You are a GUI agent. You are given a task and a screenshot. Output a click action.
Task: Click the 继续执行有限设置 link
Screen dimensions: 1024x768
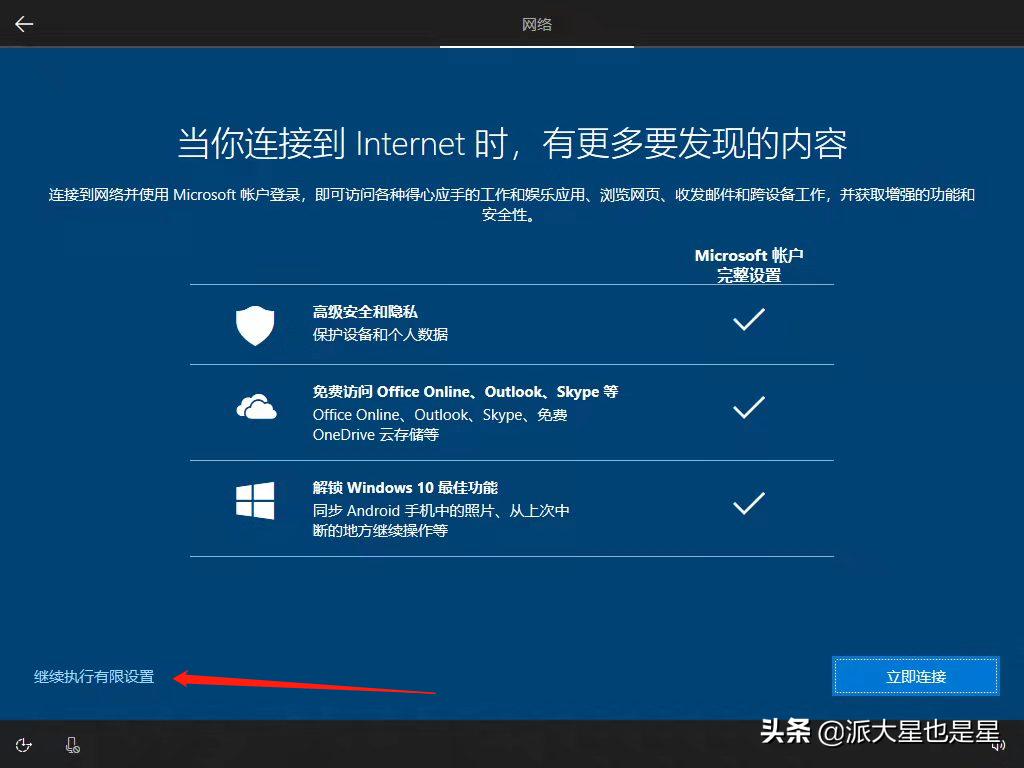93,677
